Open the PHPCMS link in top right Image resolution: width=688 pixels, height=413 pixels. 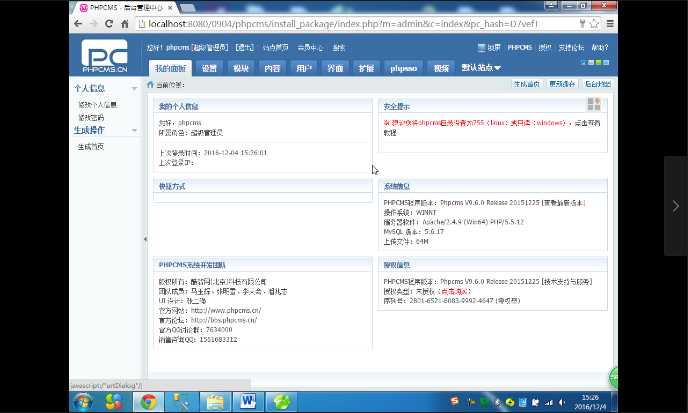(x=520, y=47)
